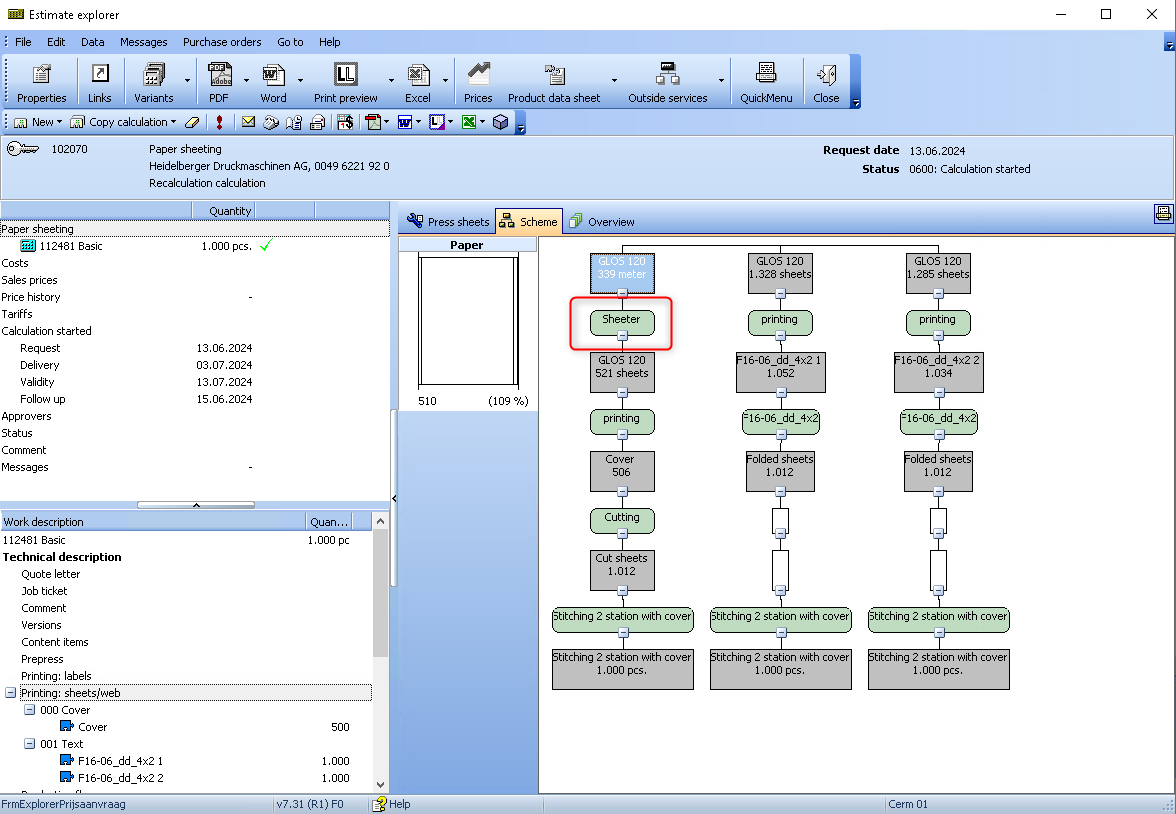Click the large Excel toolbar button
Image resolution: width=1176 pixels, height=814 pixels.
click(x=418, y=82)
